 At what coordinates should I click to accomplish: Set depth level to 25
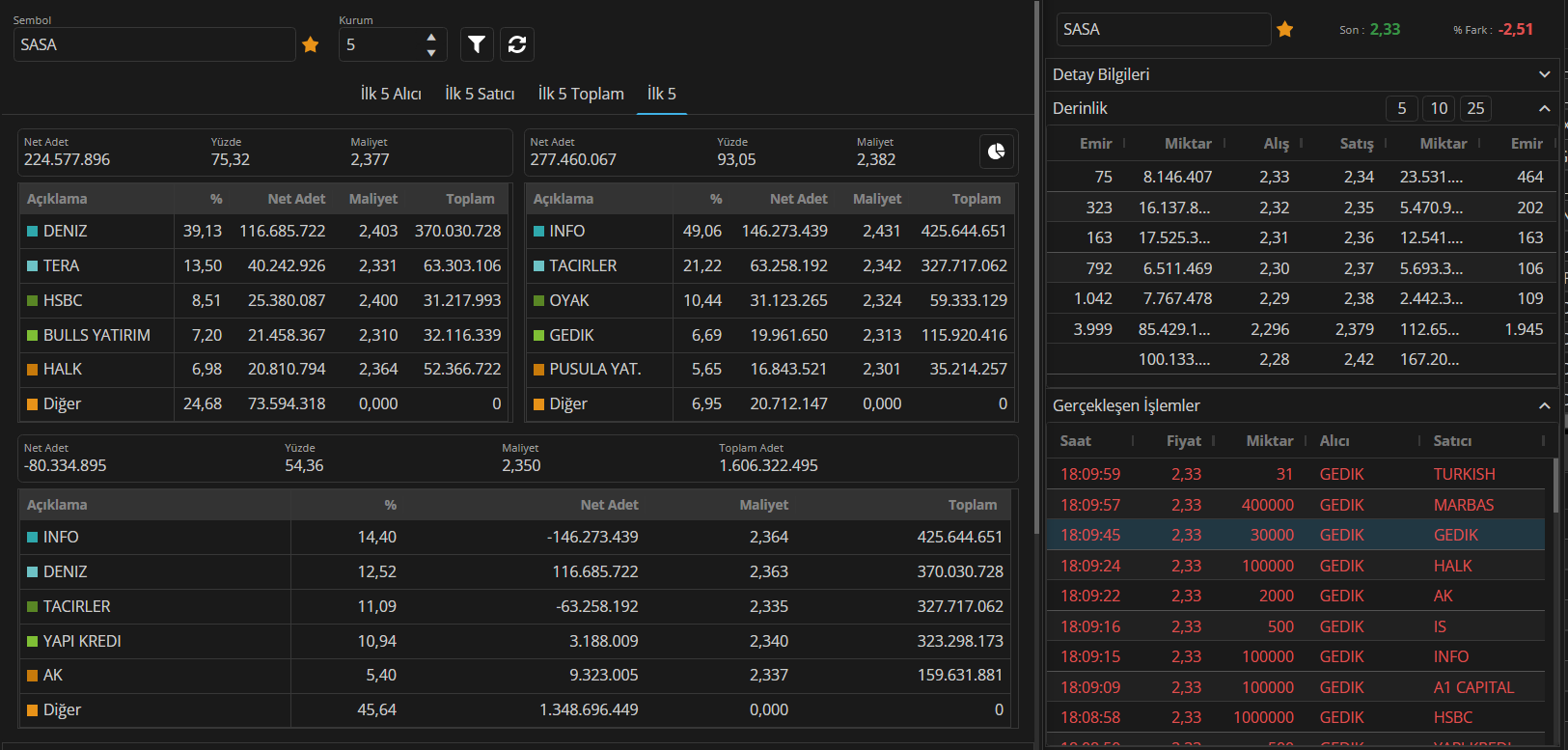[x=1475, y=108]
